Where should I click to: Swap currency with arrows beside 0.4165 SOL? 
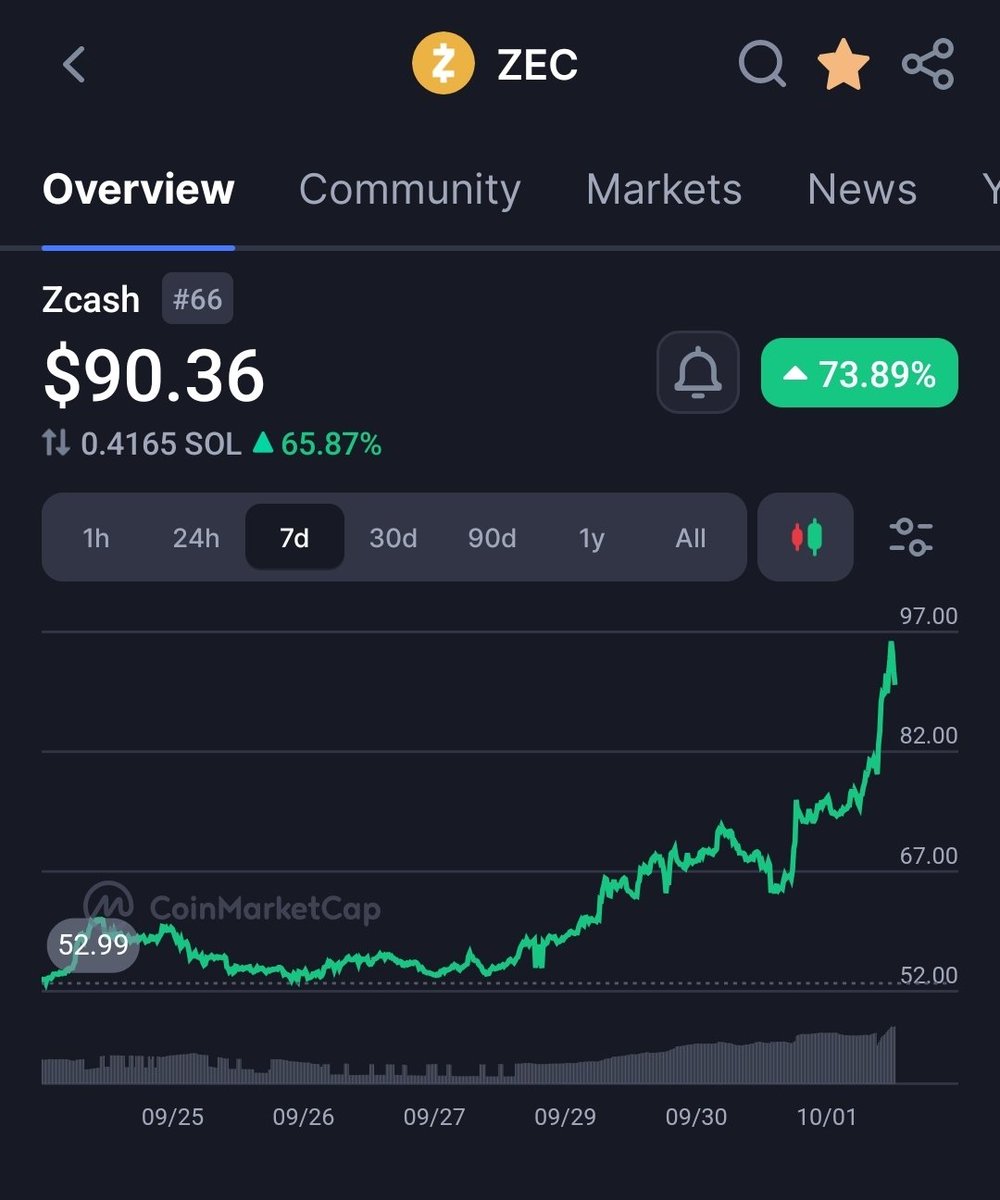pyautogui.click(x=56, y=444)
